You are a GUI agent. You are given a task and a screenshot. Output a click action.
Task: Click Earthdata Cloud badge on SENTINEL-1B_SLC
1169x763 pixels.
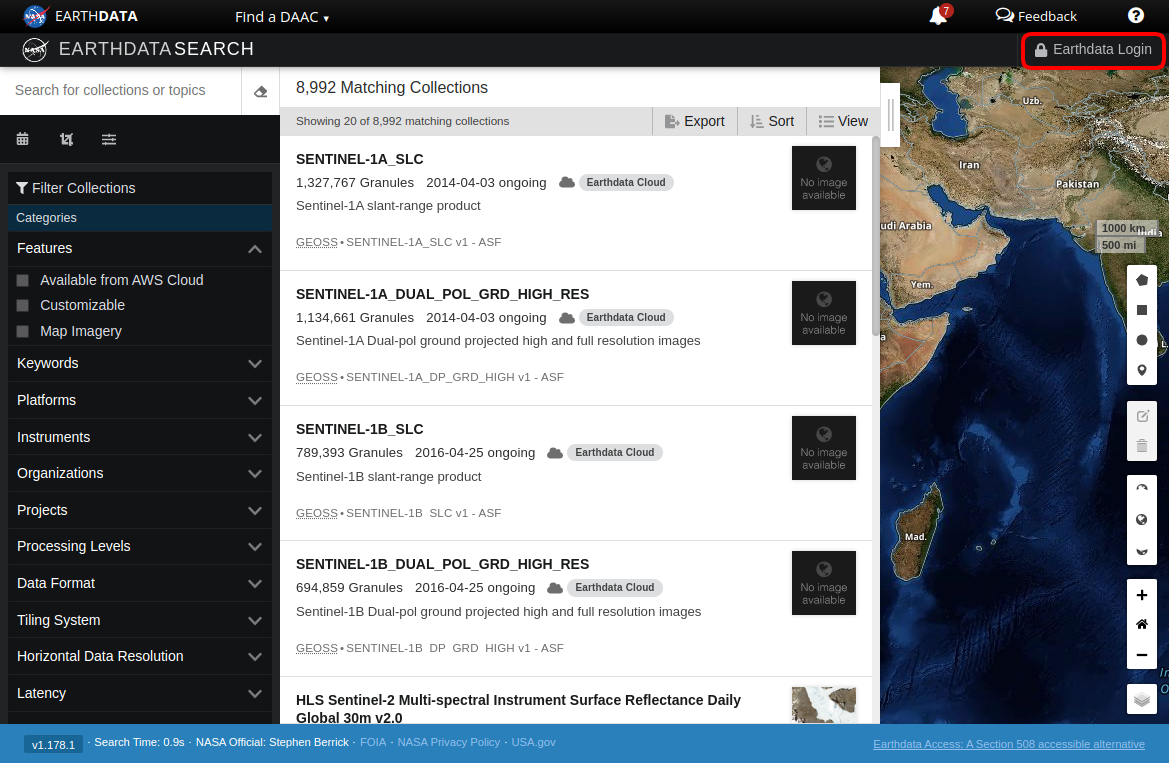[614, 453]
